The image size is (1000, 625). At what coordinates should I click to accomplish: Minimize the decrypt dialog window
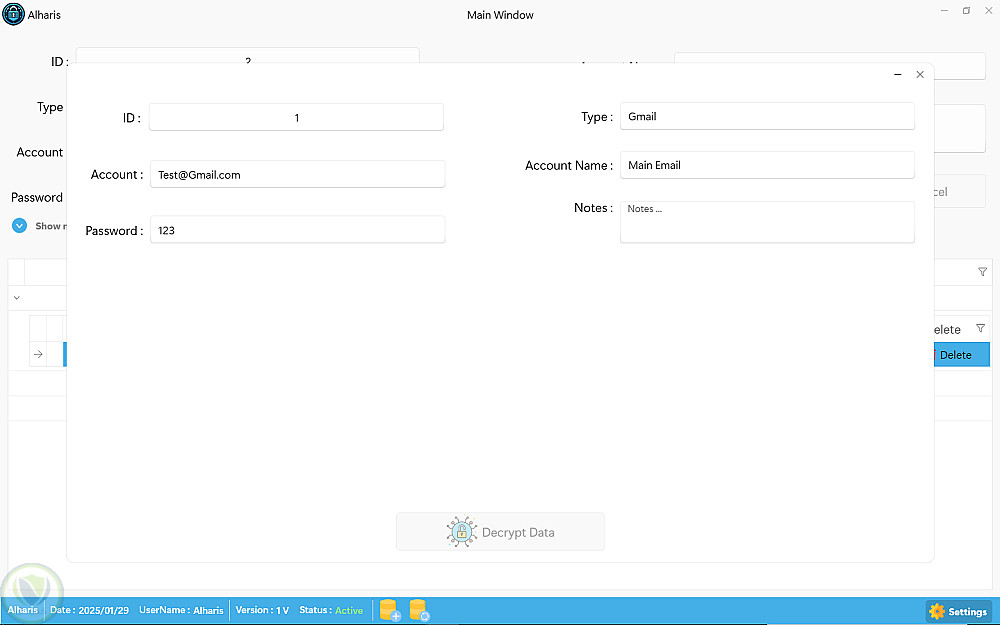tap(897, 75)
